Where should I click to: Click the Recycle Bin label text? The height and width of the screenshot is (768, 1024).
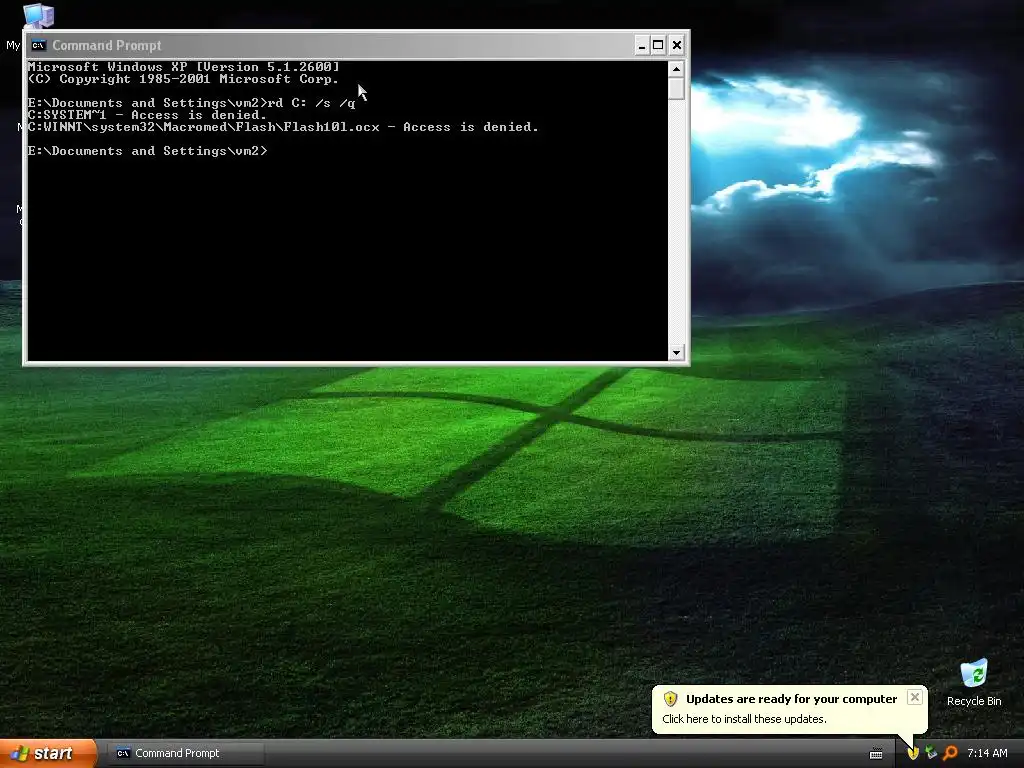click(974, 701)
